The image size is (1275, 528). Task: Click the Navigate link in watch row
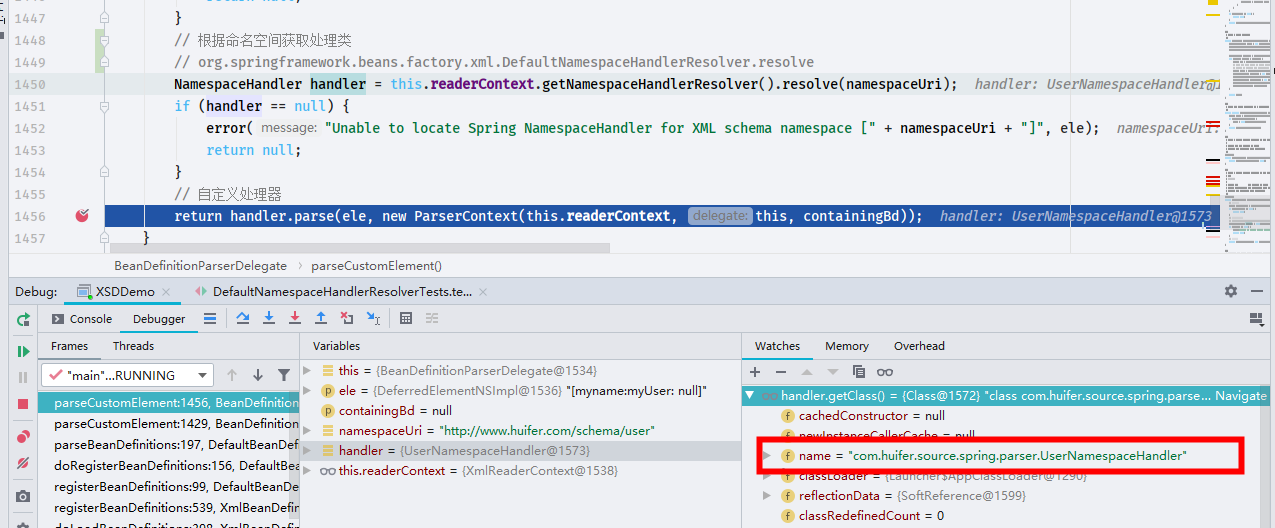click(x=1241, y=396)
